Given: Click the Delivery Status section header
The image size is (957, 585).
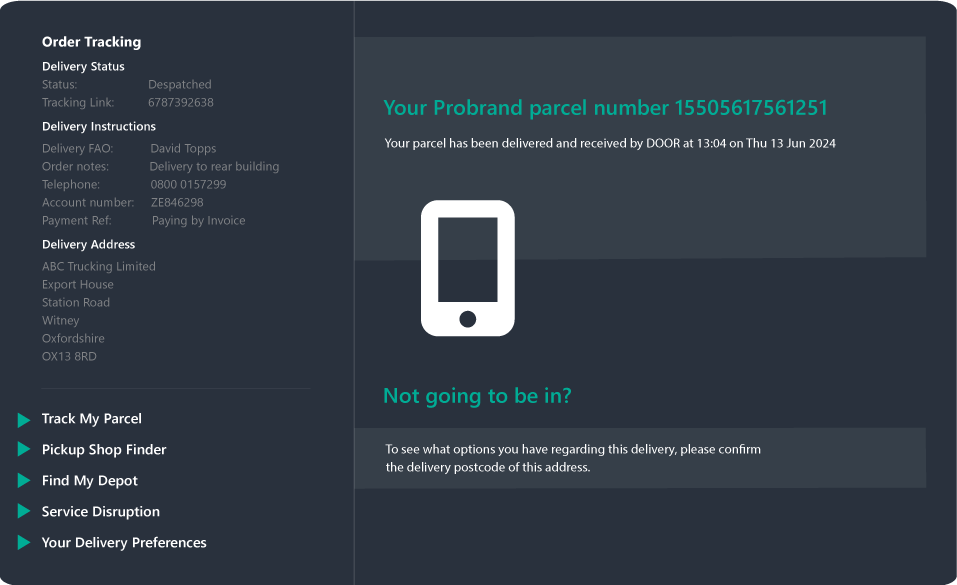Looking at the screenshot, I should tap(83, 66).
